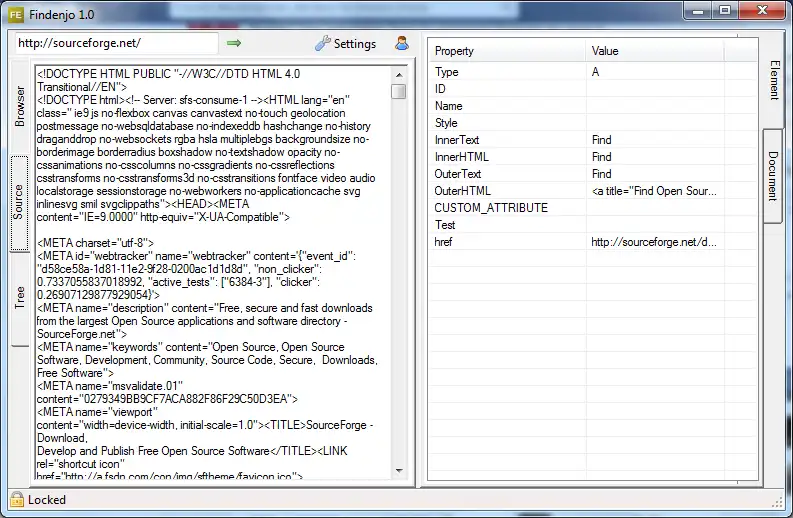This screenshot has width=793, height=518.
Task: Open Settings with the wrench icon
Action: point(345,44)
